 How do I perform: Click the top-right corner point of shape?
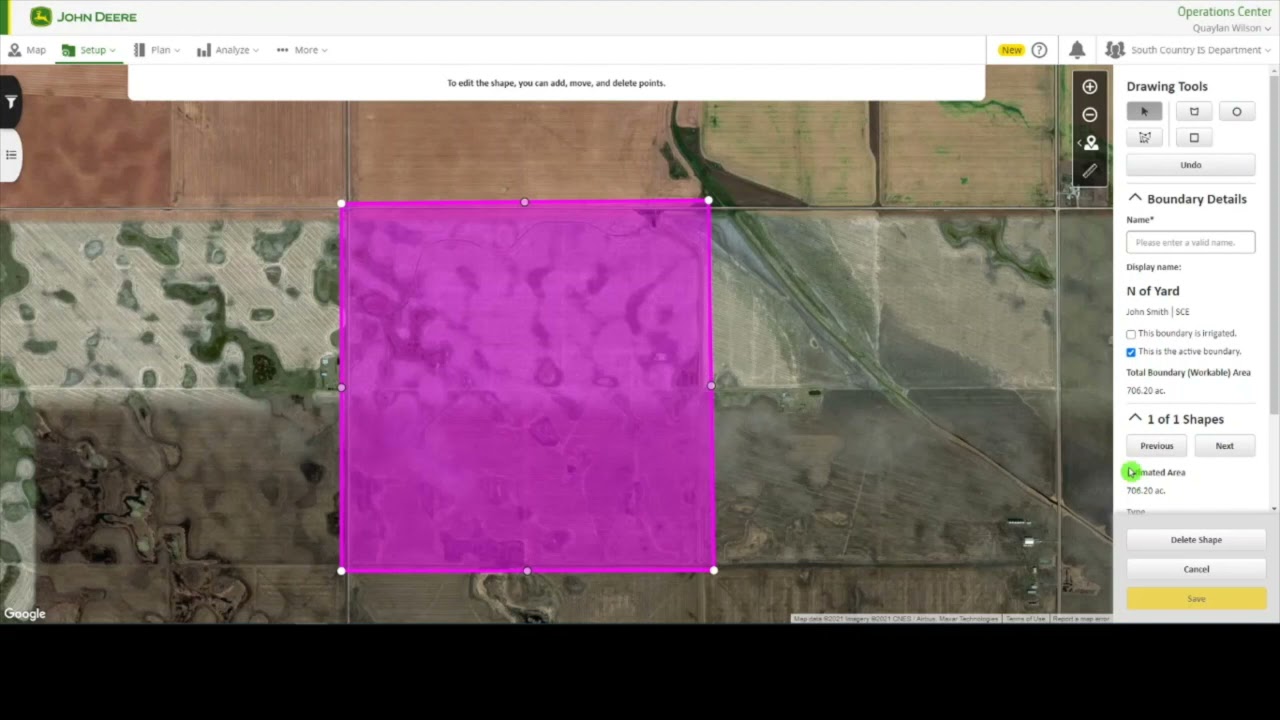pos(709,201)
